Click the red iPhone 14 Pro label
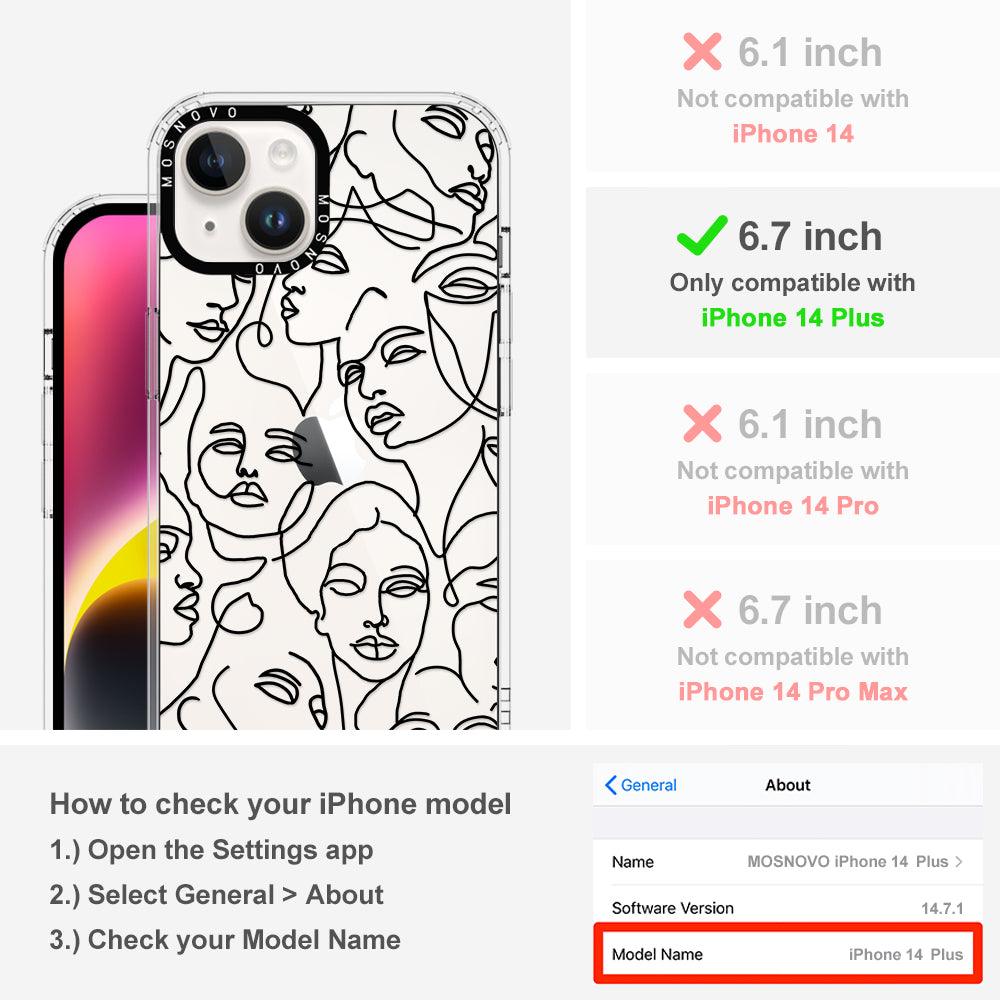Image resolution: width=1000 pixels, height=1000 pixels. click(x=793, y=506)
